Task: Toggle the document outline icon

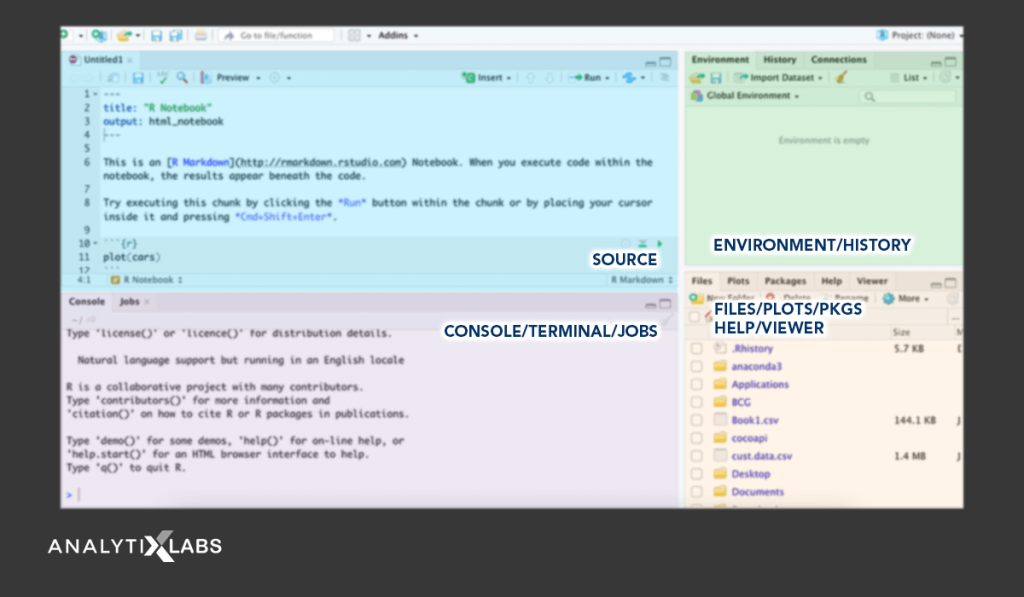Action: pyautogui.click(x=664, y=78)
